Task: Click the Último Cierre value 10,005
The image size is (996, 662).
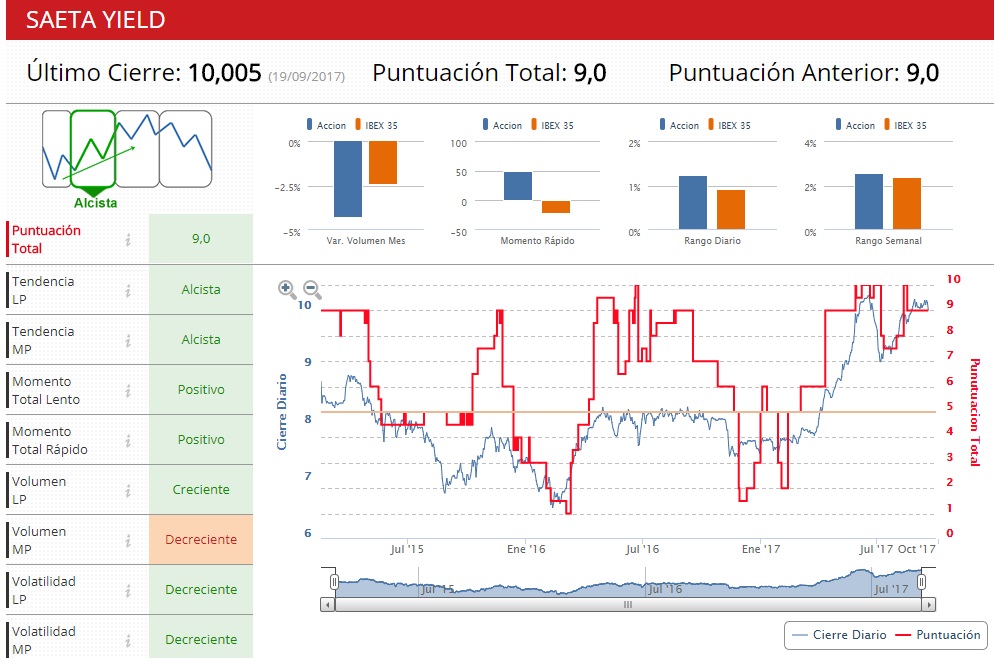Action: pos(225,73)
